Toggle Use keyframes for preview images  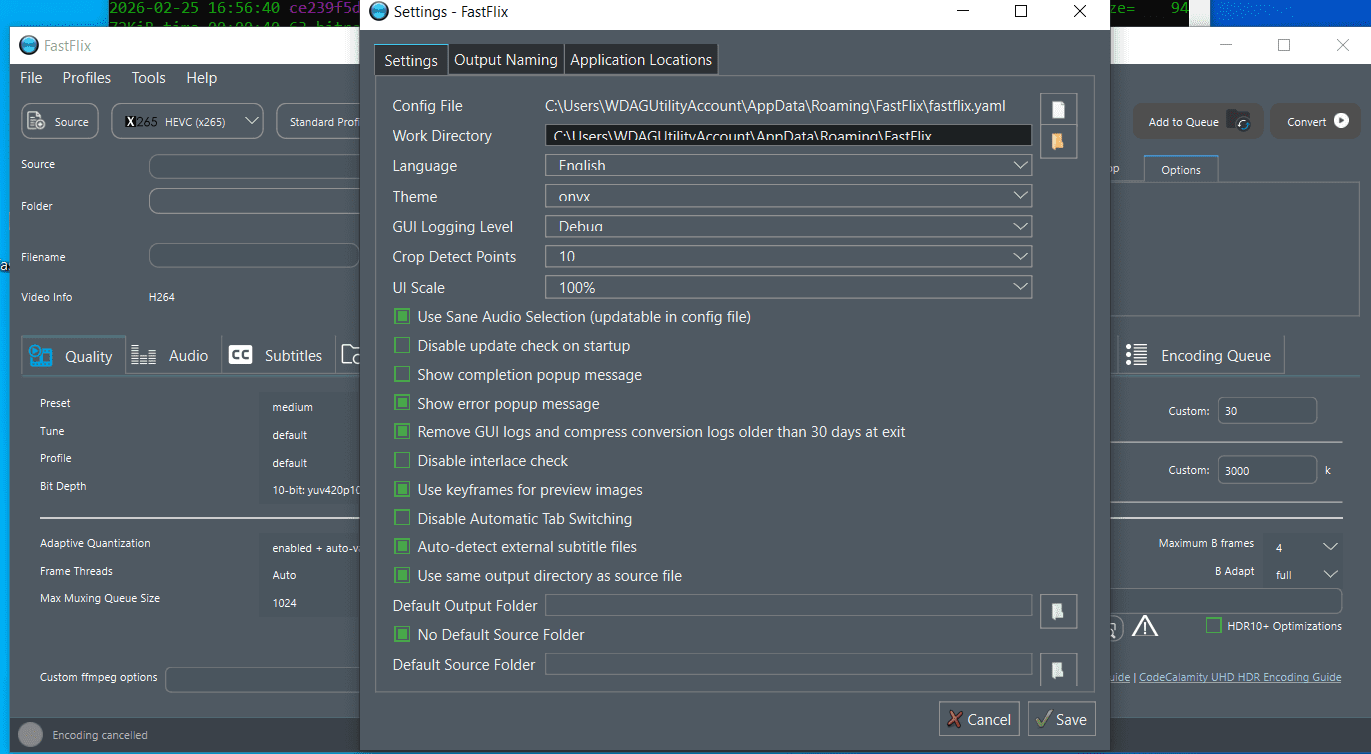(x=402, y=490)
